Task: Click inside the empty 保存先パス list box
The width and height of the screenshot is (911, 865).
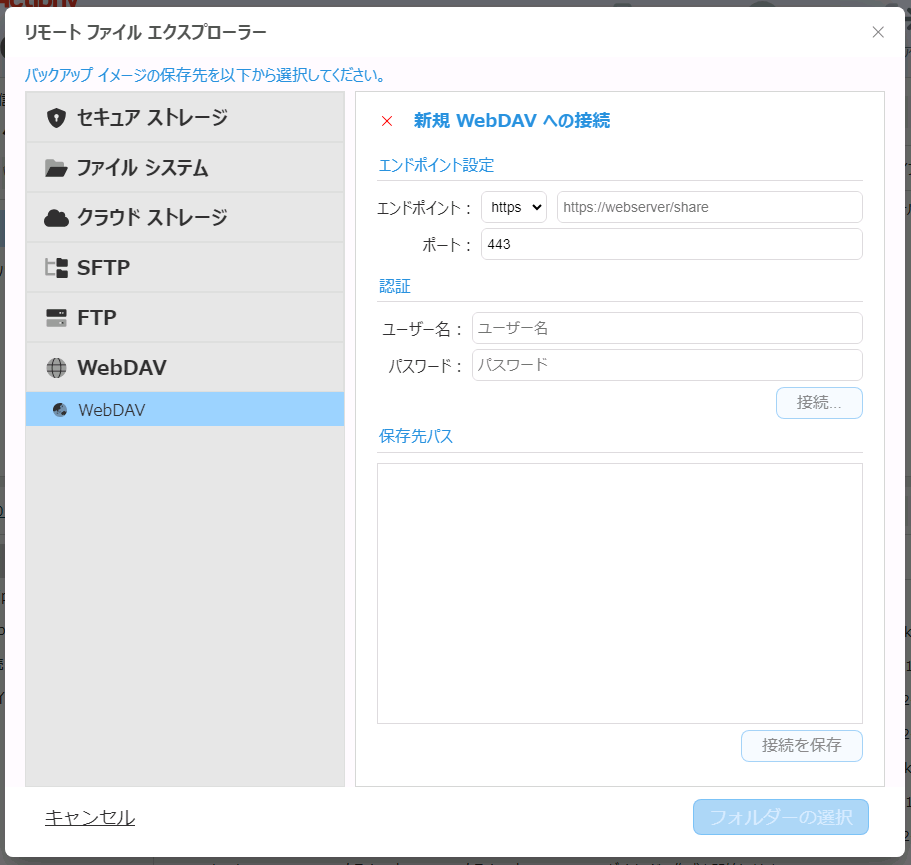Action: point(619,592)
